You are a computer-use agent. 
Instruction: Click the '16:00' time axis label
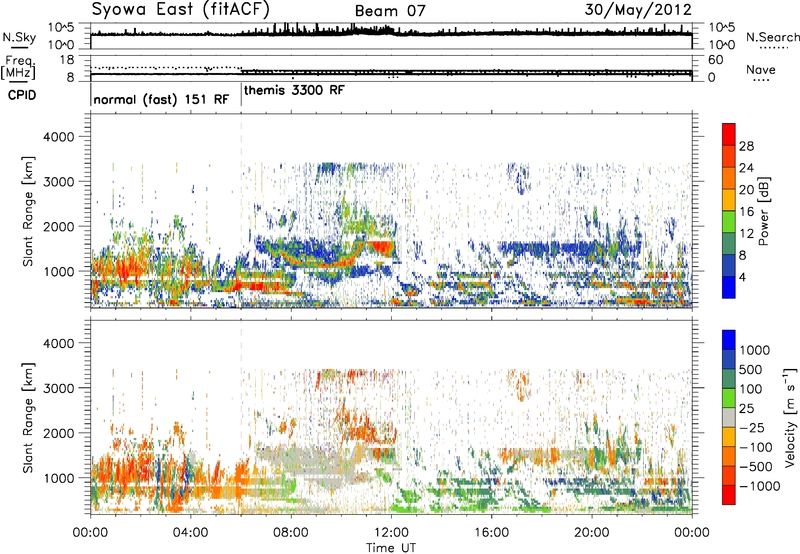tap(491, 533)
